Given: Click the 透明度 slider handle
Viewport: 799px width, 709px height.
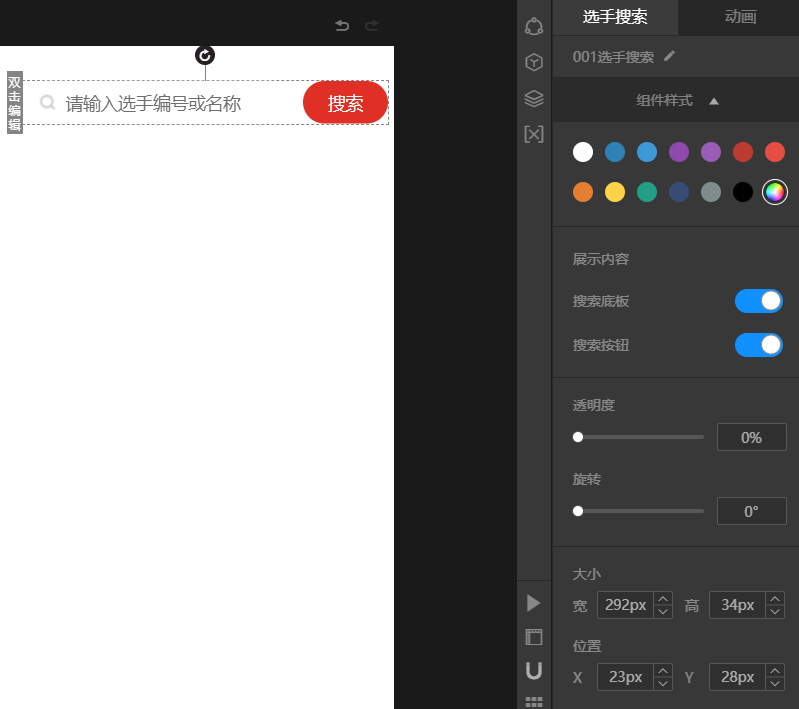Looking at the screenshot, I should tap(578, 437).
